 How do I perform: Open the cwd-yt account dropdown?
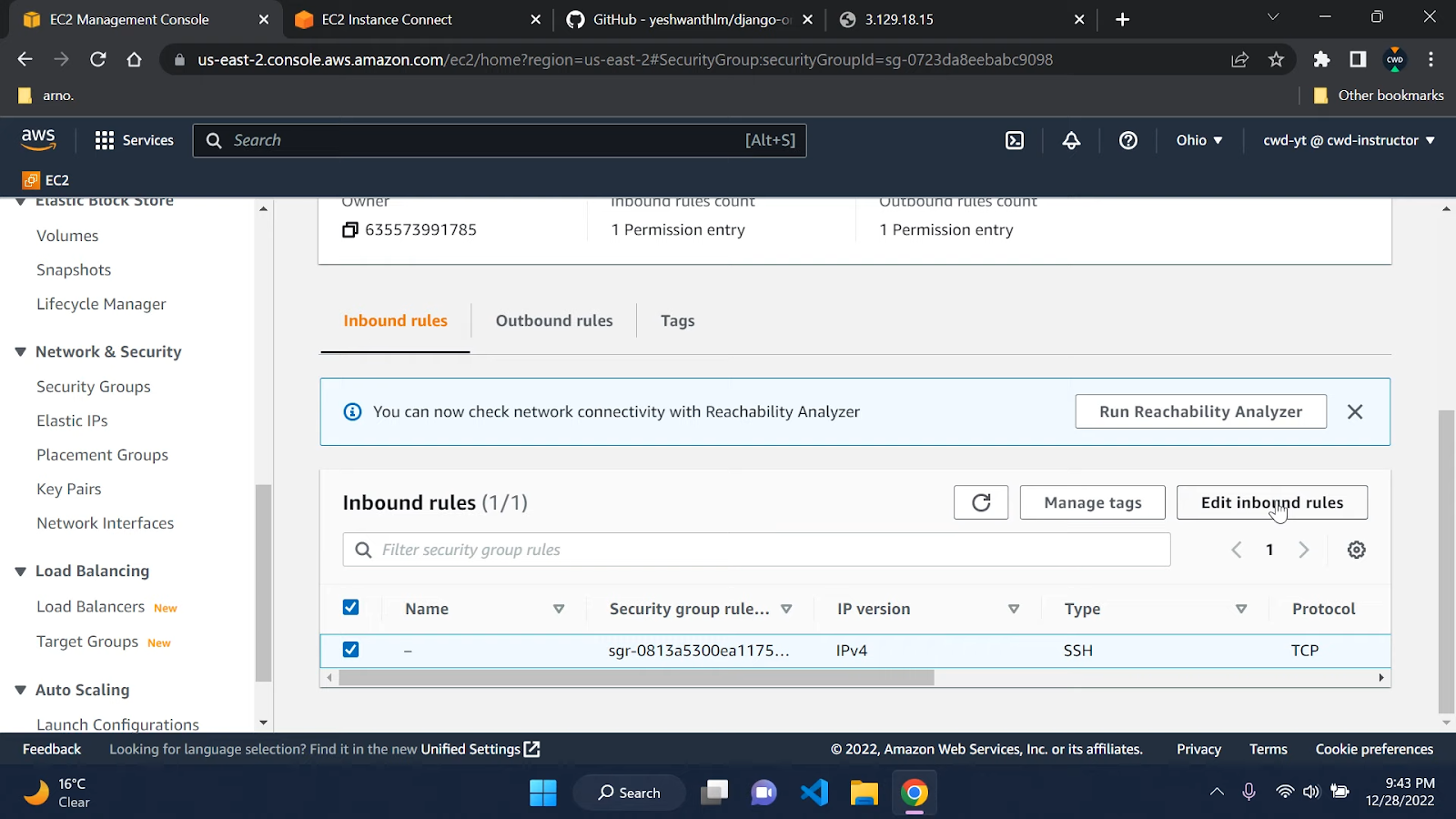coord(1349,140)
